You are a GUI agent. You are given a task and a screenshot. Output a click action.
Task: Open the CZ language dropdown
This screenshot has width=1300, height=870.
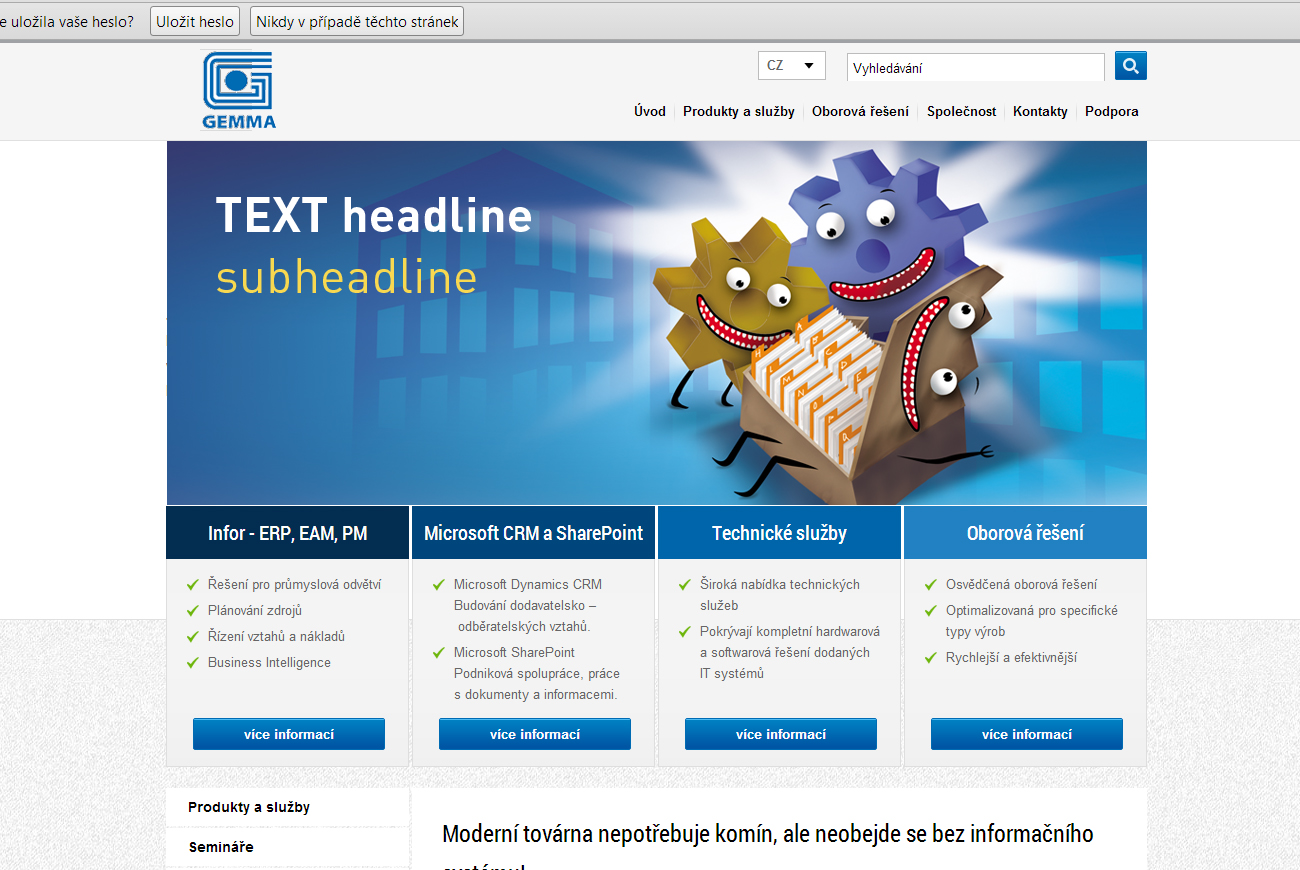(x=791, y=66)
